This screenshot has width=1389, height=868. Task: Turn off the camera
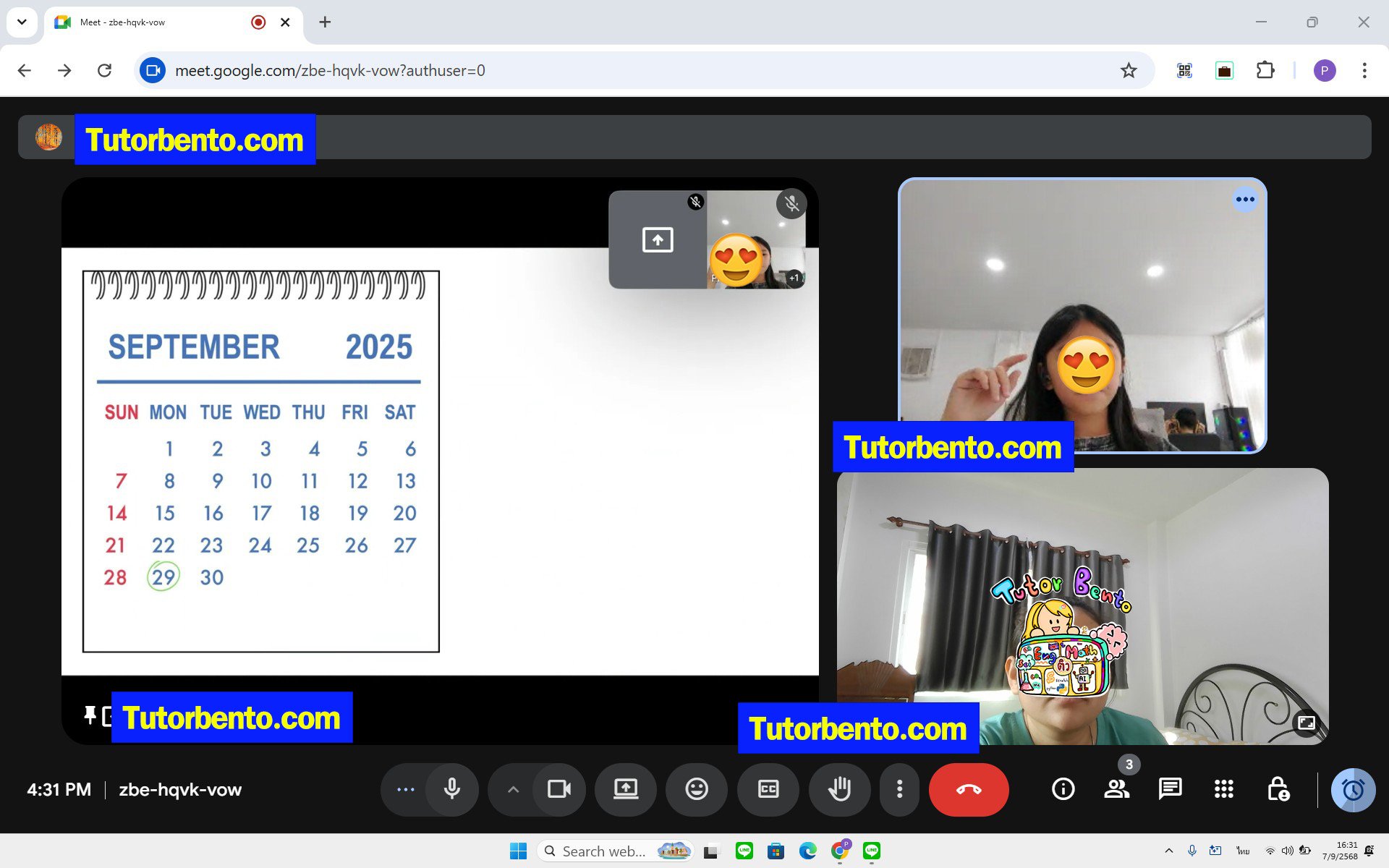coord(558,789)
